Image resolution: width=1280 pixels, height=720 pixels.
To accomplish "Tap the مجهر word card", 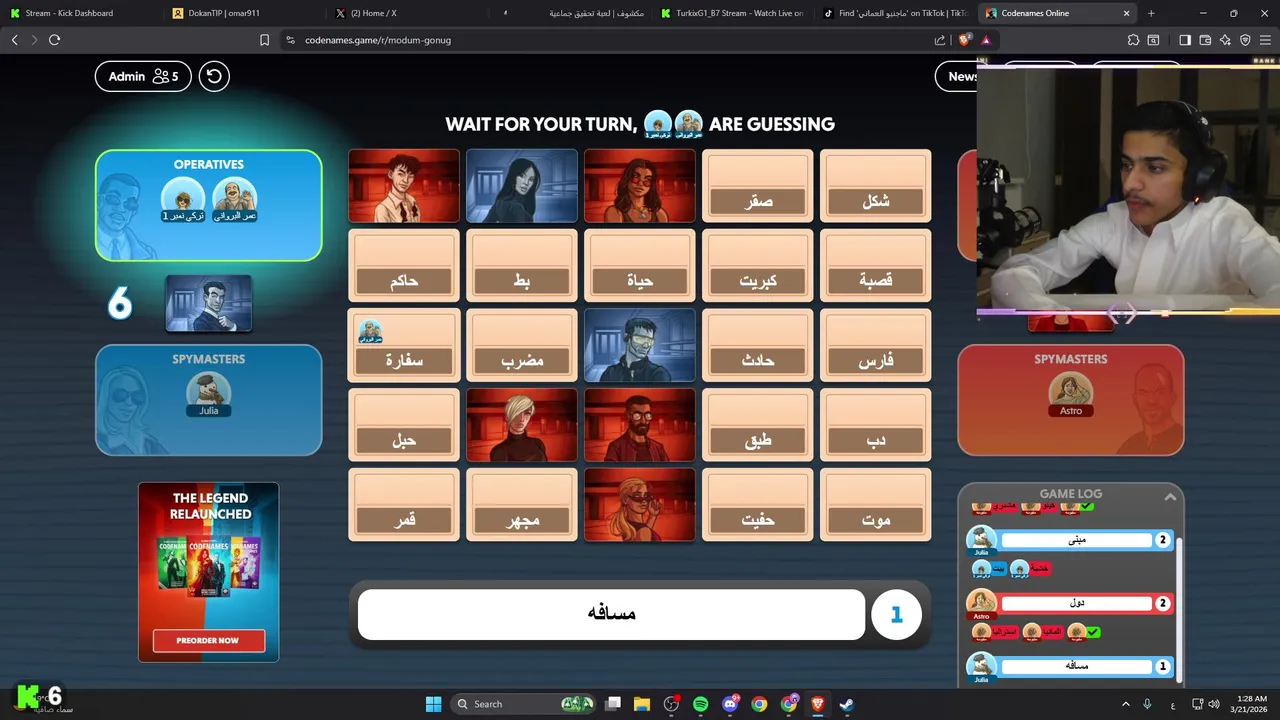I will pyautogui.click(x=522, y=506).
